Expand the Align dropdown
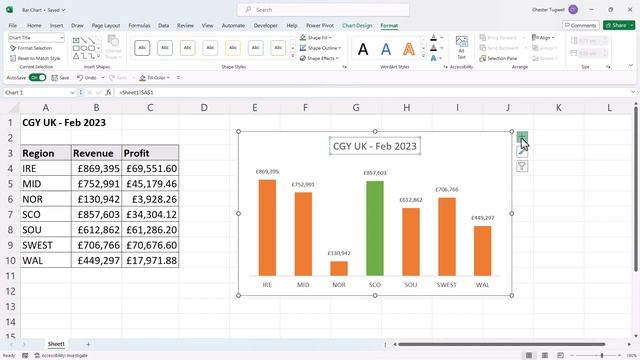640x360 pixels. click(553, 38)
